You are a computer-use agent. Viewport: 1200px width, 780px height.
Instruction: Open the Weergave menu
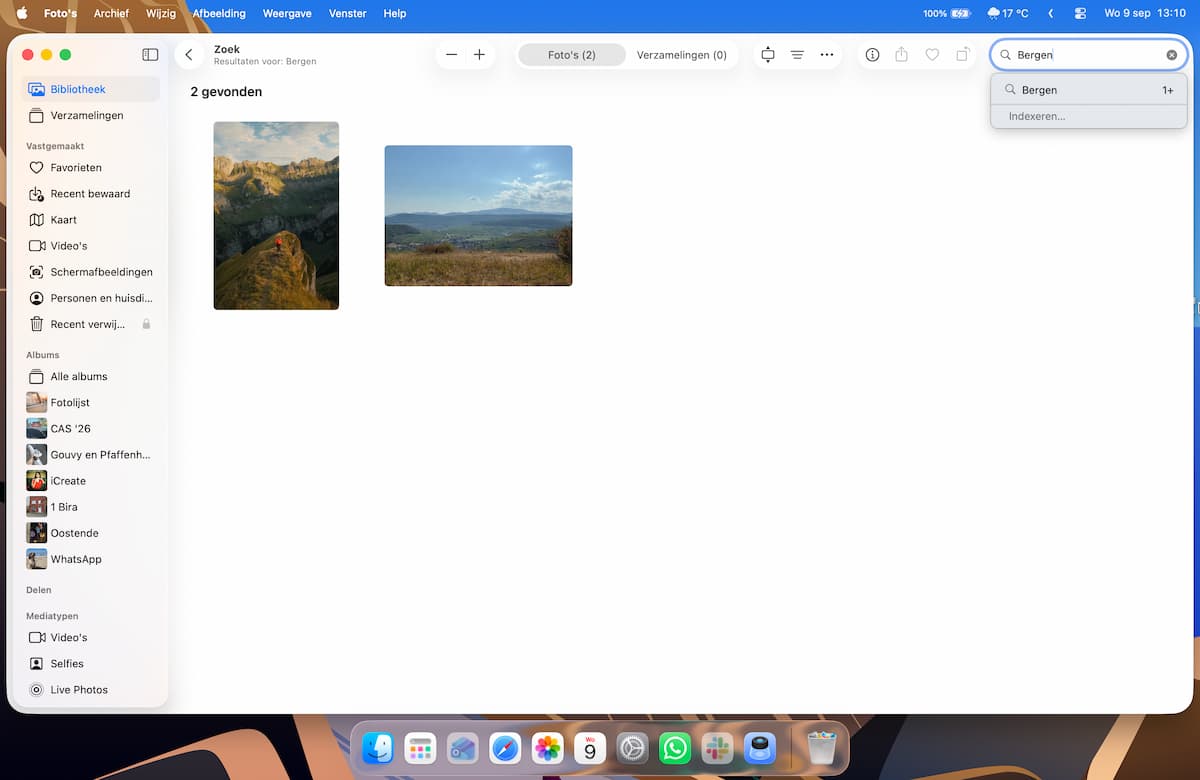click(286, 14)
